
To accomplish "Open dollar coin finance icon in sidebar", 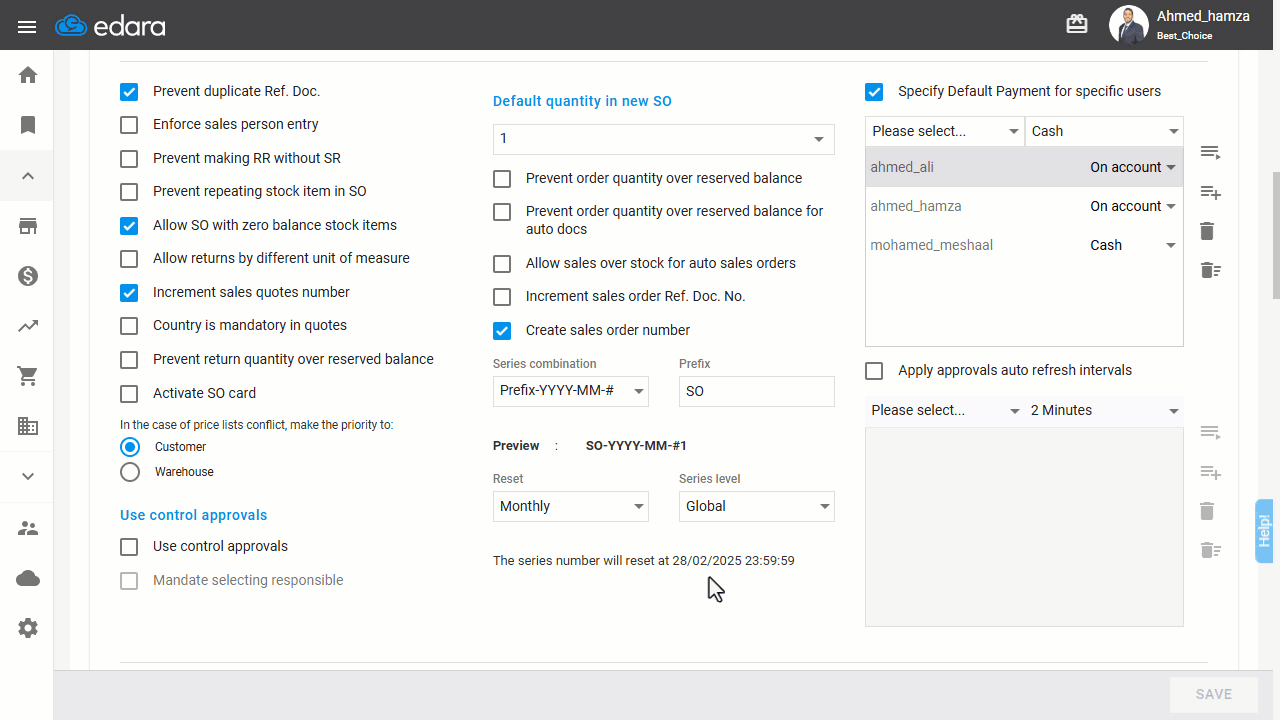I will pyautogui.click(x=28, y=276).
